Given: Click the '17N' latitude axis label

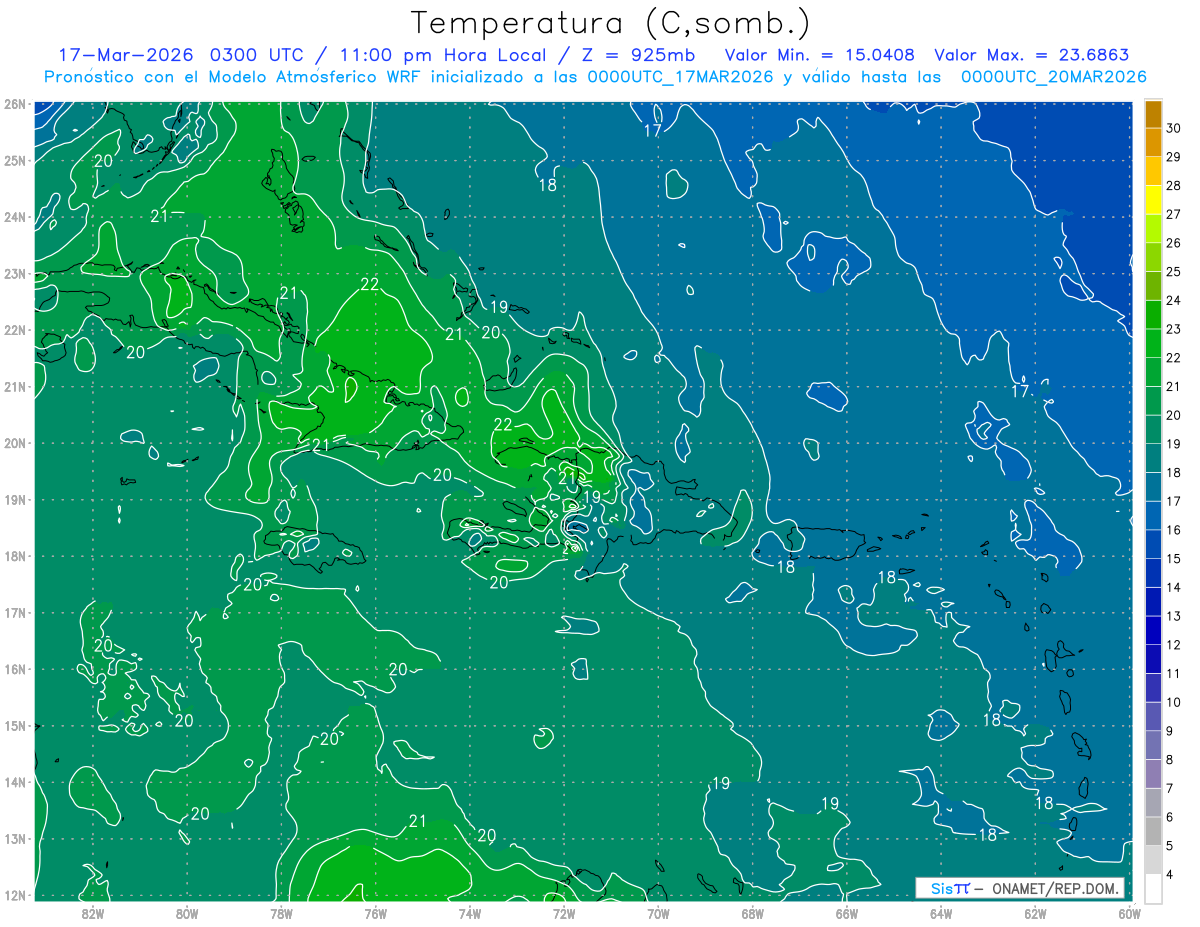Looking at the screenshot, I should (14, 612).
